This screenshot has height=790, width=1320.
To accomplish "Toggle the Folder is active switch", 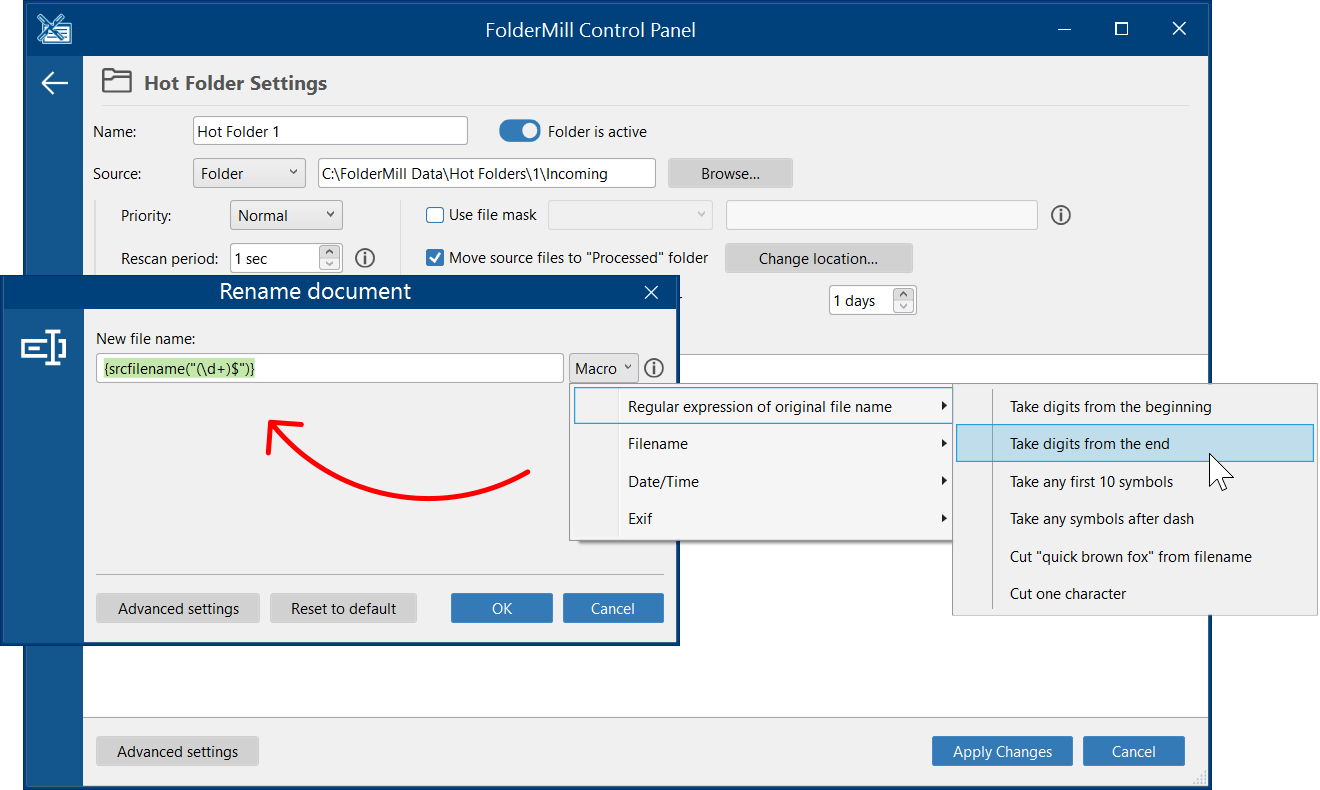I will (519, 131).
